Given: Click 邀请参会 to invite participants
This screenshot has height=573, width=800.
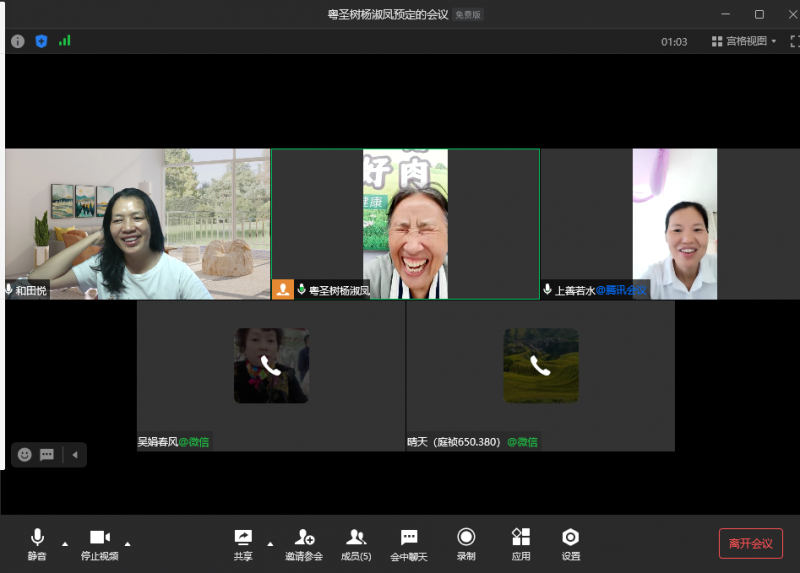Looking at the screenshot, I should point(304,543).
